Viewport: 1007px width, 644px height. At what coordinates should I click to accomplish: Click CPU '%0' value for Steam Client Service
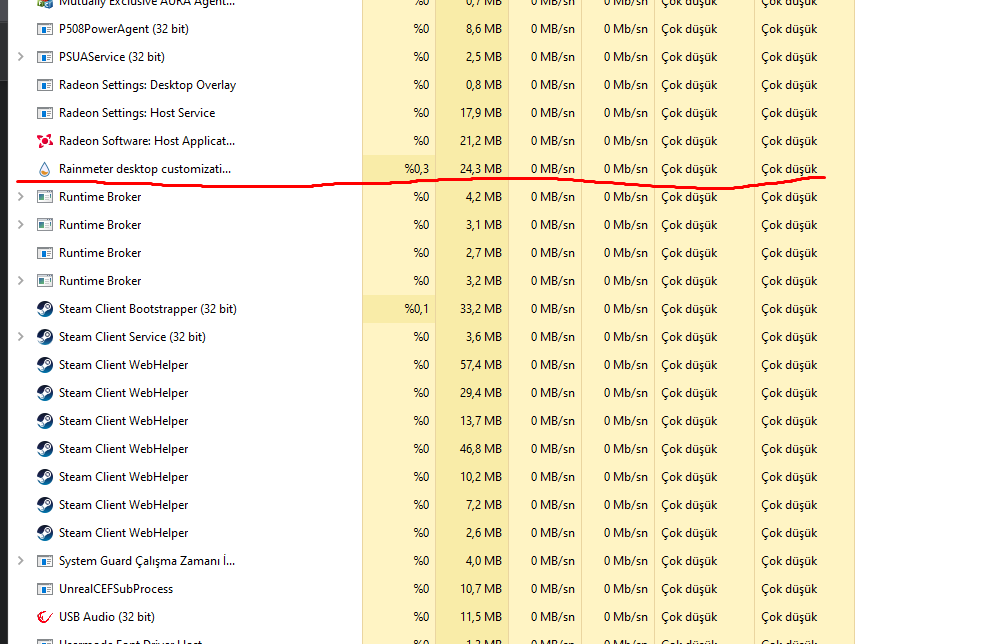point(421,337)
